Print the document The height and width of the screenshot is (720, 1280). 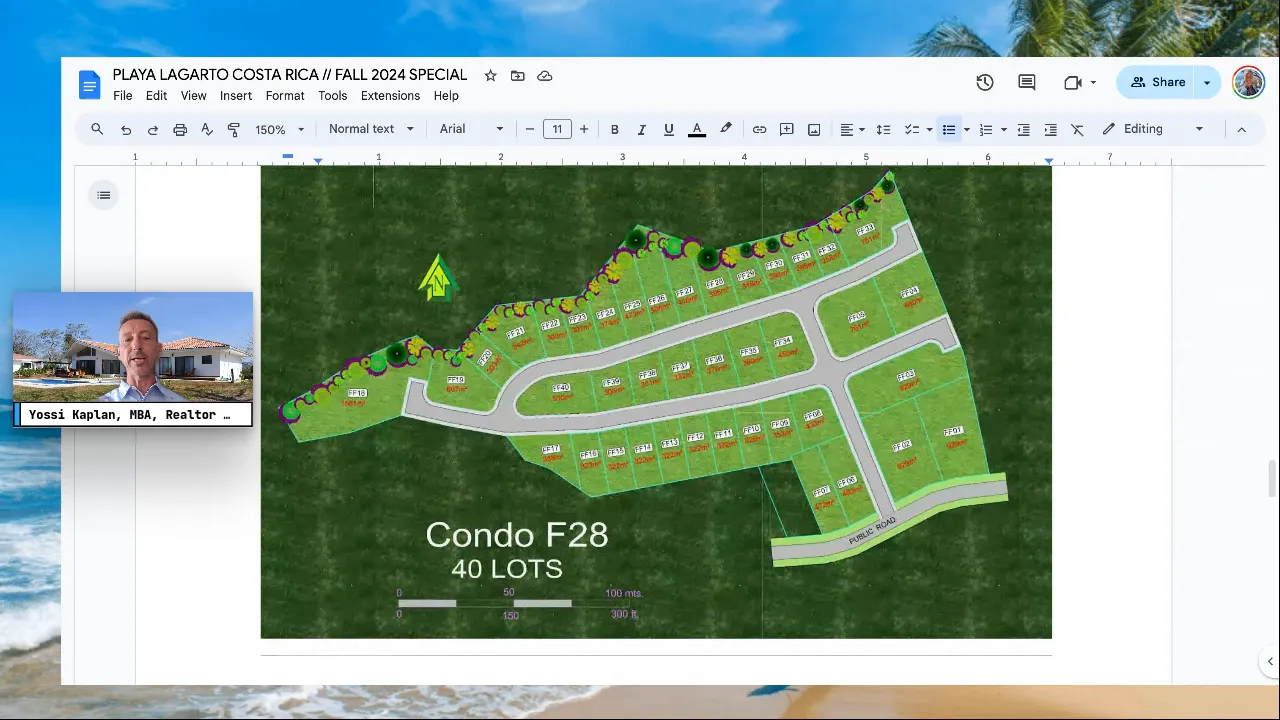[x=180, y=129]
